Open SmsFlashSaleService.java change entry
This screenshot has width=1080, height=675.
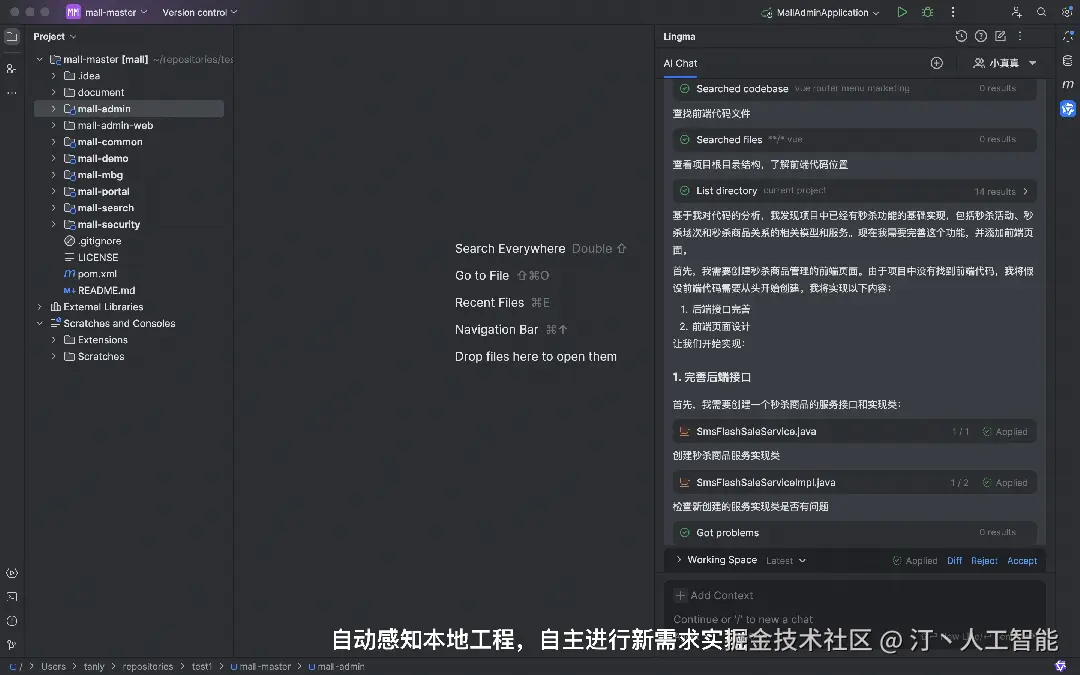point(854,431)
